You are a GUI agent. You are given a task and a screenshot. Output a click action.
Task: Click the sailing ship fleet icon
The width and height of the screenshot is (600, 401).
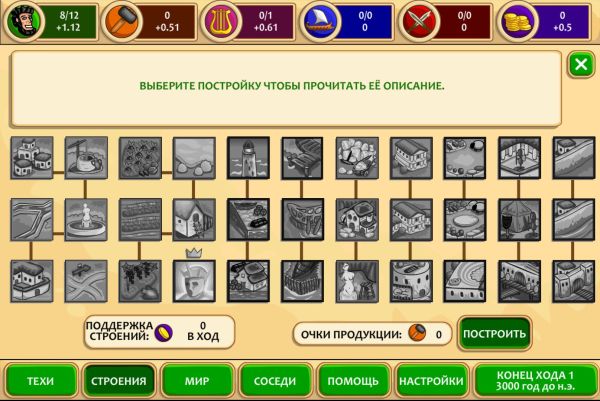321,21
